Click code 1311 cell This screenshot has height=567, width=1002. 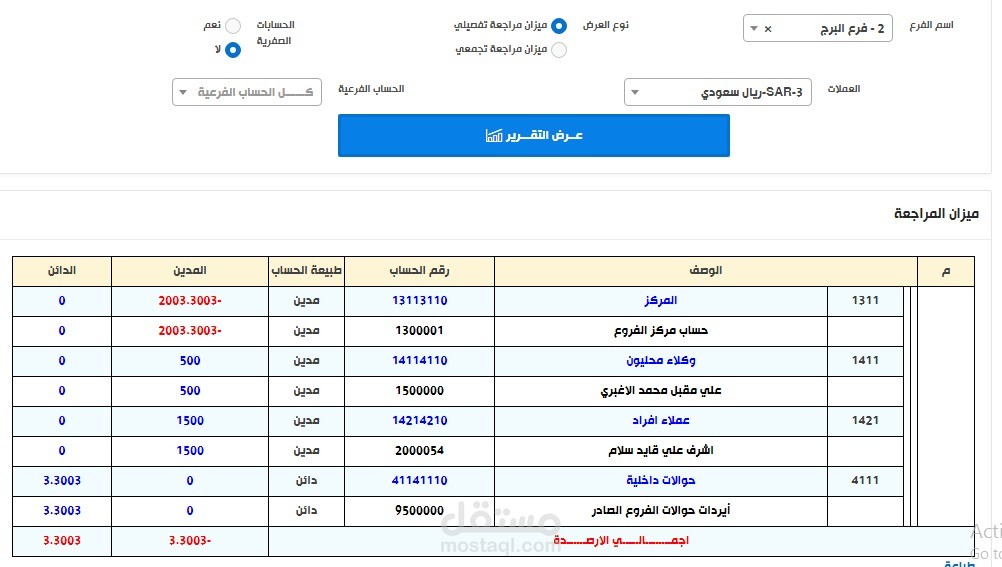coord(865,300)
